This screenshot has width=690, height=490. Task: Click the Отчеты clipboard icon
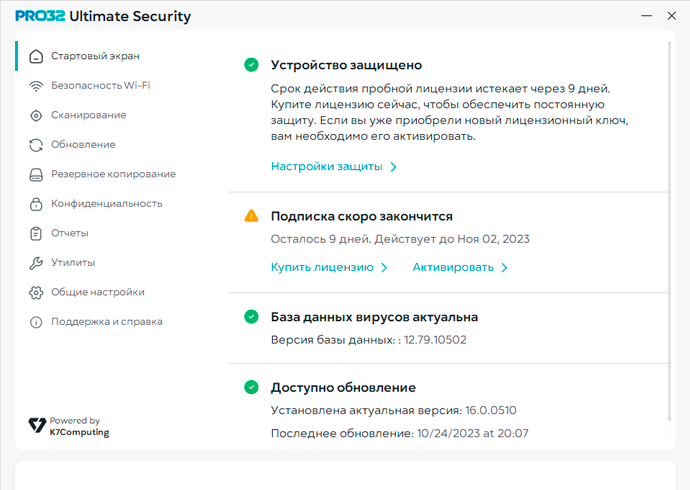[x=36, y=233]
